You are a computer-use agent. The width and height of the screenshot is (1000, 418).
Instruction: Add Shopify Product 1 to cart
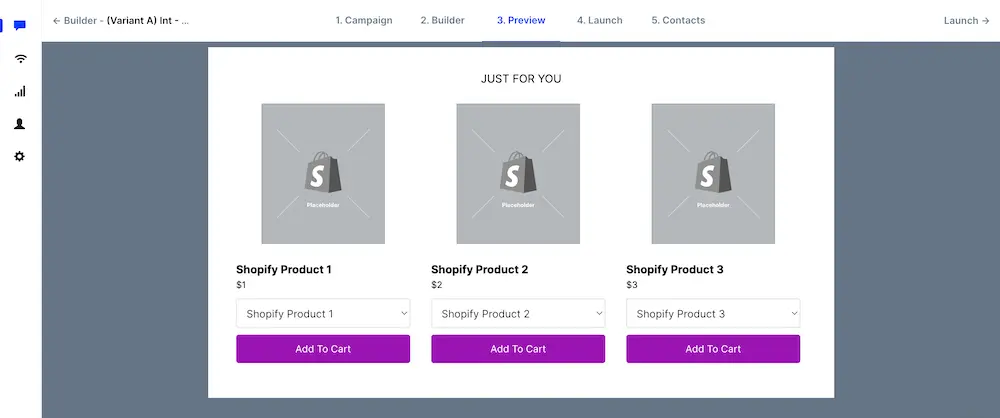(x=323, y=349)
